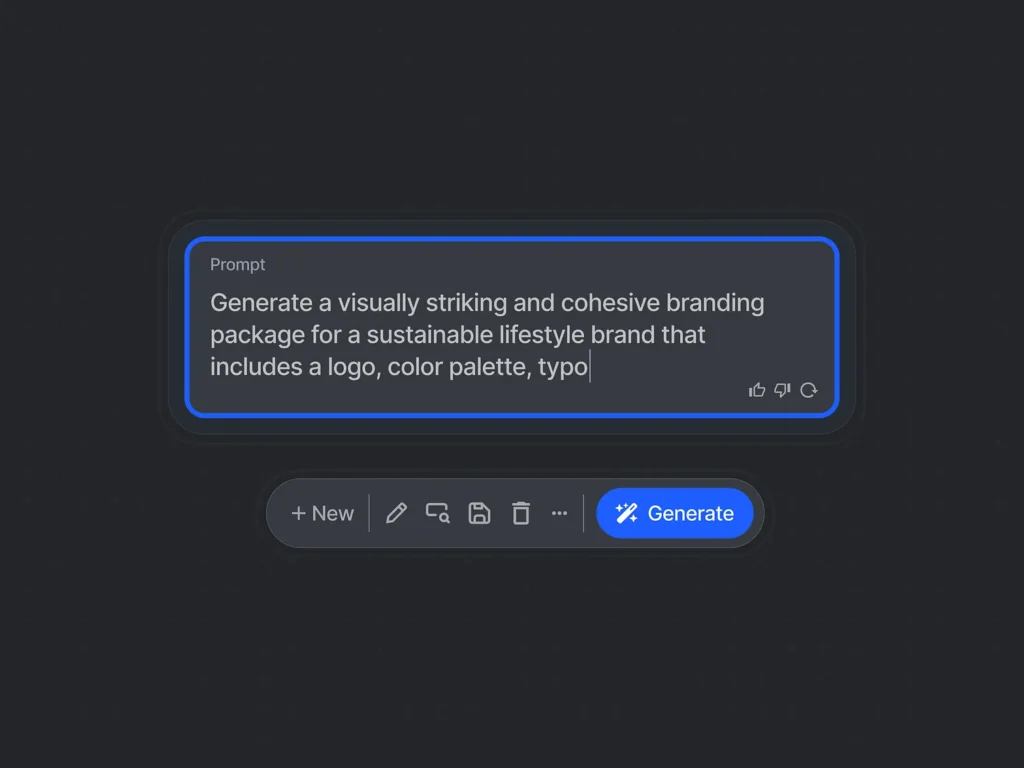Click the plus sign beside New
This screenshot has height=768, width=1024.
(x=298, y=513)
